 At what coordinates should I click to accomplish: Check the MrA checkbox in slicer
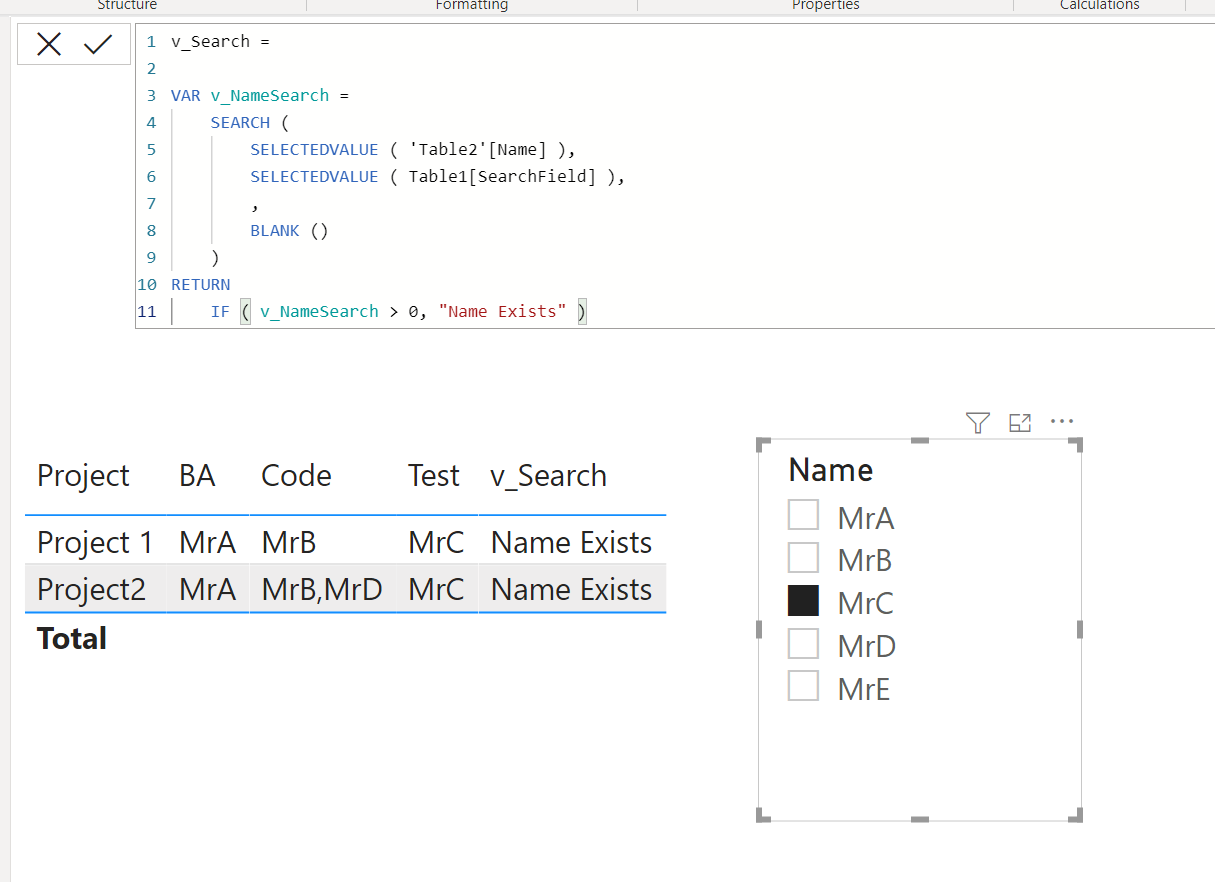(804, 515)
